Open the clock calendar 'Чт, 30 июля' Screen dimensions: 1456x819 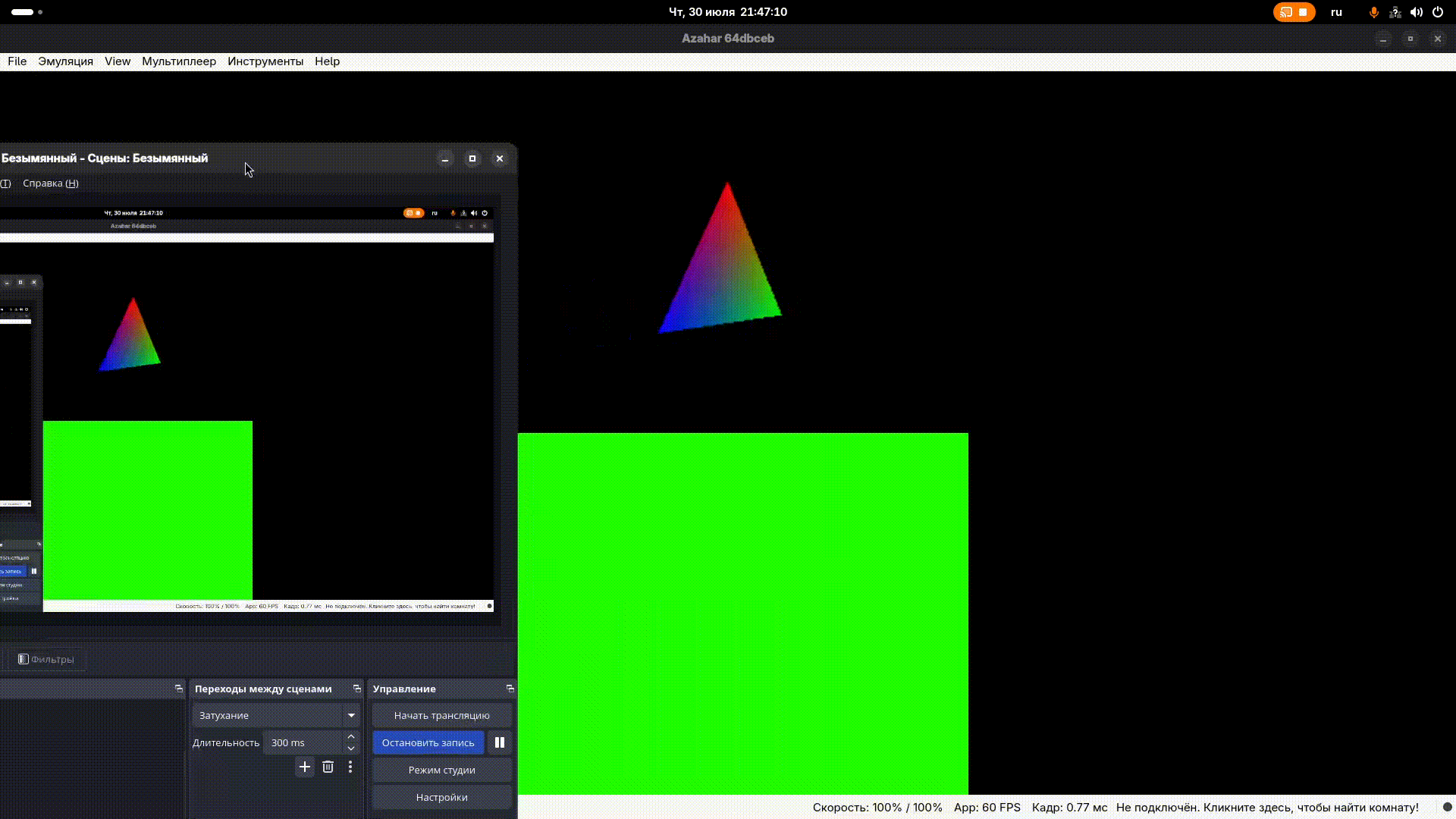click(728, 12)
